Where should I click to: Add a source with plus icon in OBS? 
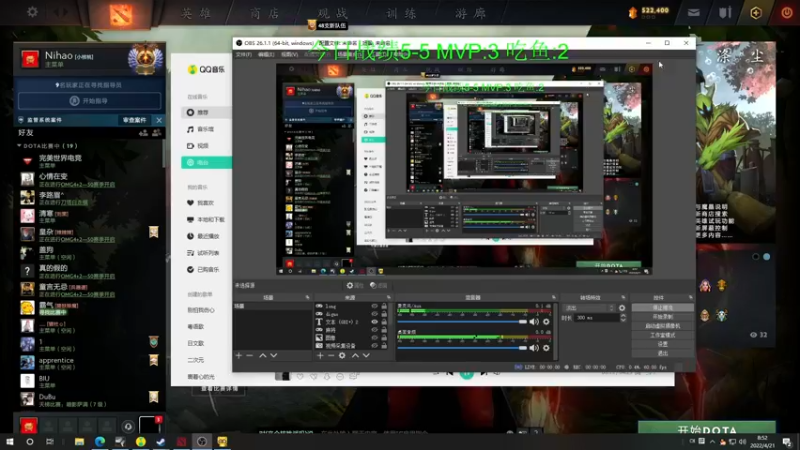320,355
